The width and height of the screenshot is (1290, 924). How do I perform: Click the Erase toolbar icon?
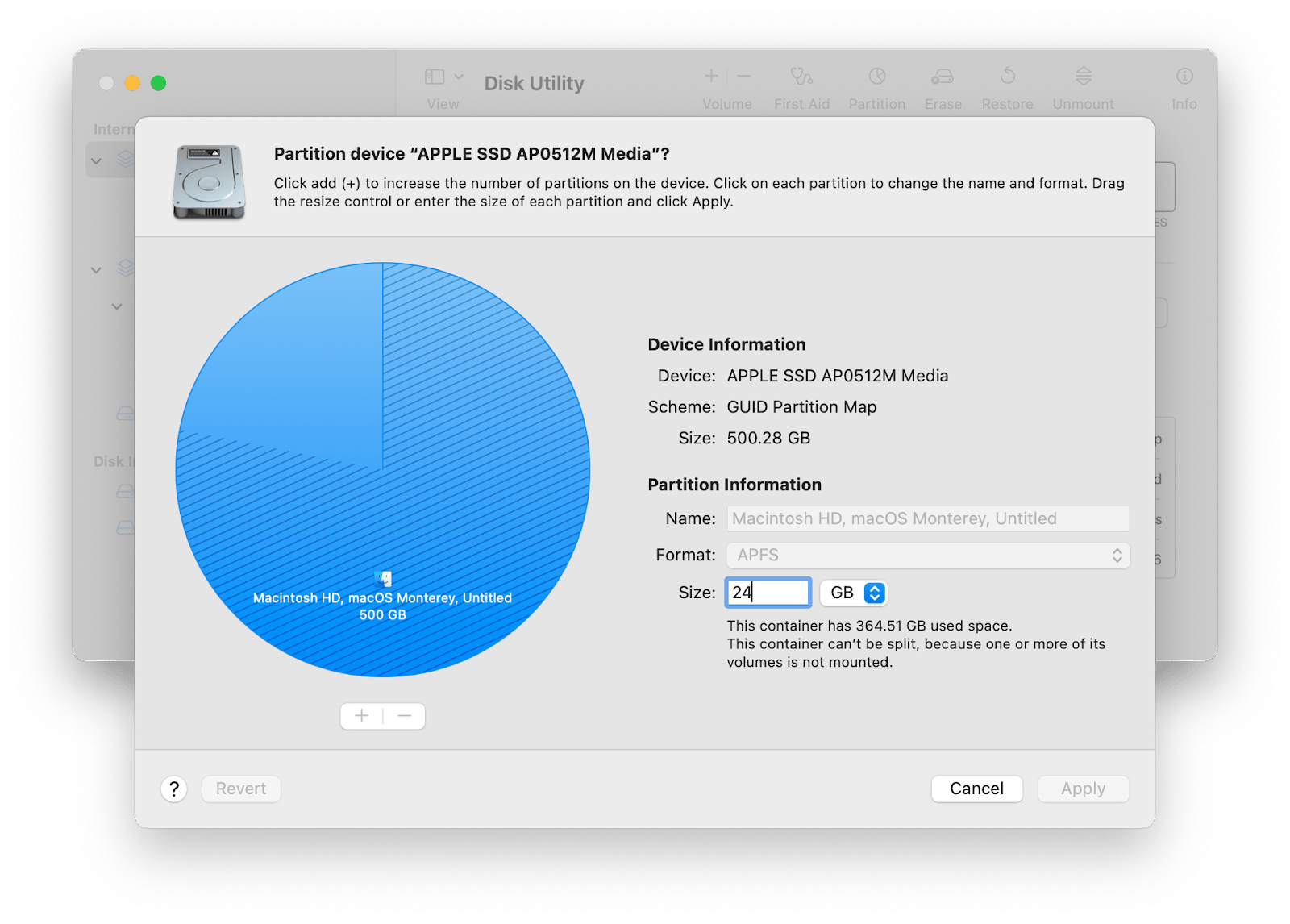943,76
